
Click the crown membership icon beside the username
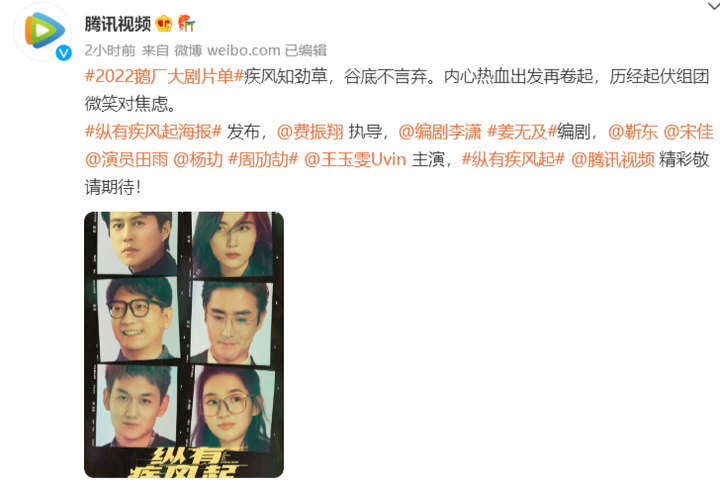pos(164,23)
